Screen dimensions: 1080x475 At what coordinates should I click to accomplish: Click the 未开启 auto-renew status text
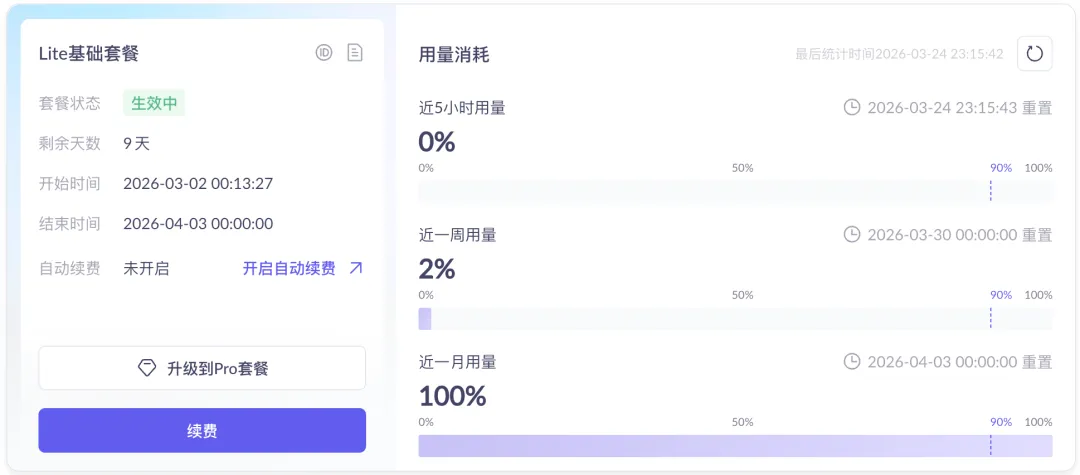tap(146, 268)
